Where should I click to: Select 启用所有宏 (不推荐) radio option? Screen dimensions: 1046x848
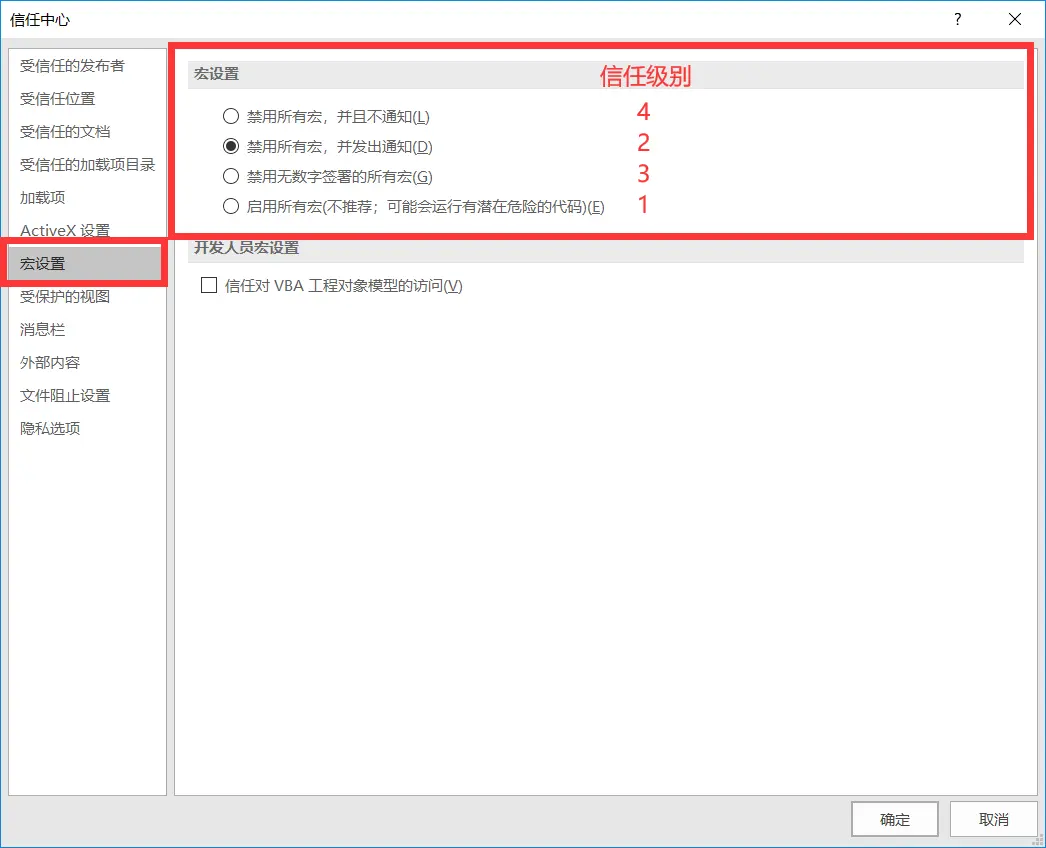click(x=231, y=206)
